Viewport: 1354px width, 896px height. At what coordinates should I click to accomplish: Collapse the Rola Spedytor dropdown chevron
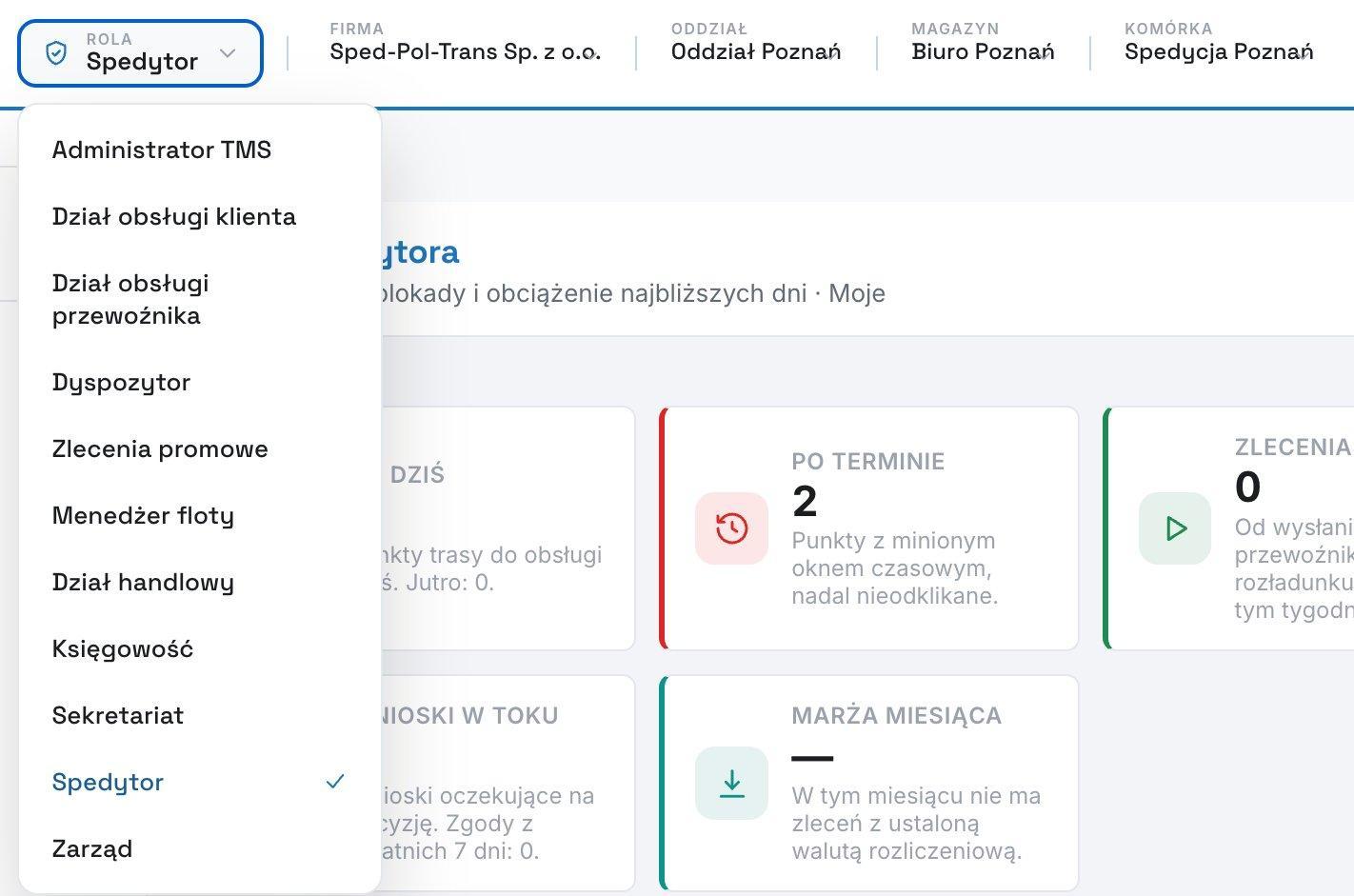[227, 53]
